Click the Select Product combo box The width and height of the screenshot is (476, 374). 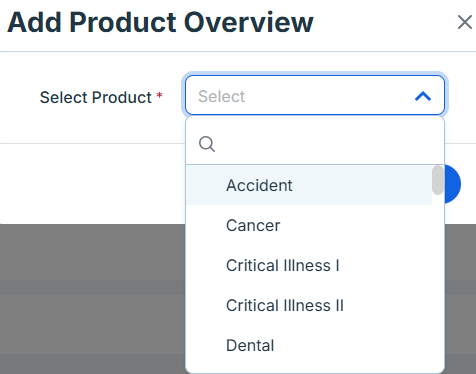pos(315,95)
